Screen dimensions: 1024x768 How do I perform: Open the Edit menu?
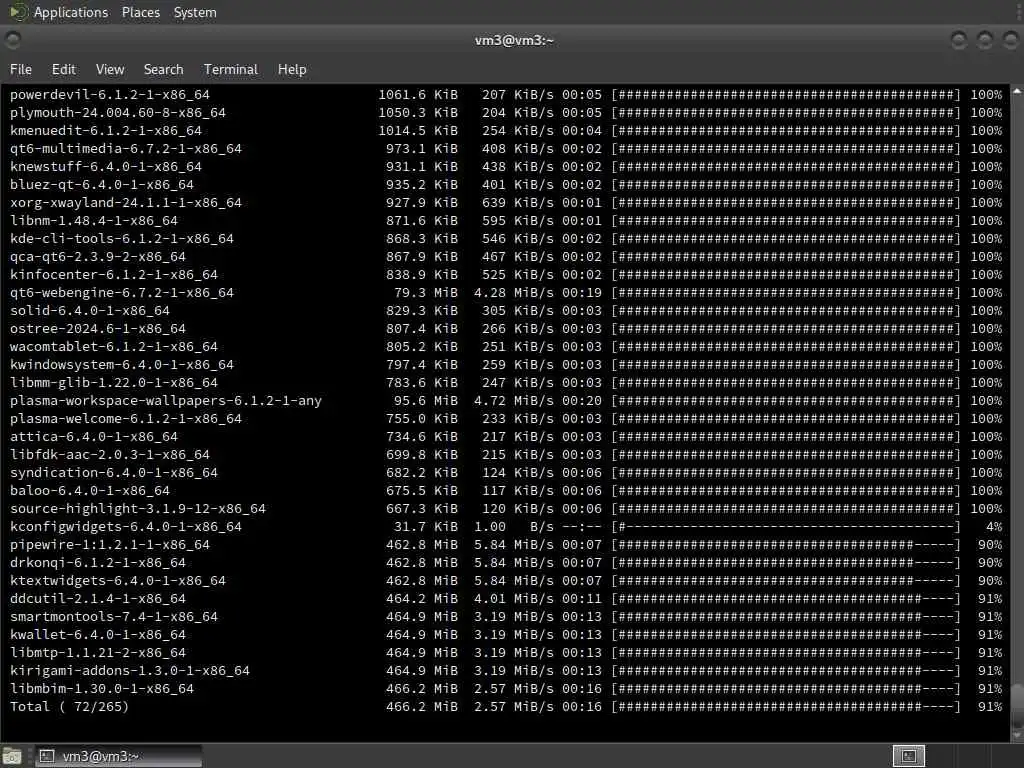[63, 69]
